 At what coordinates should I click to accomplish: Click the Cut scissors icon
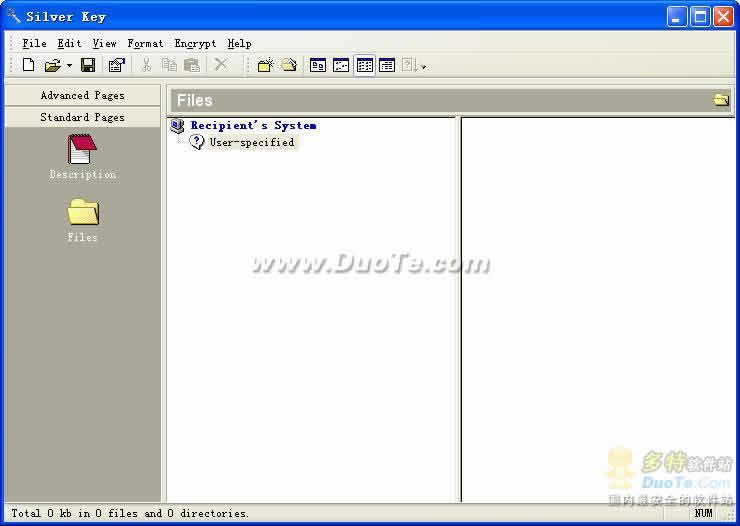pos(146,65)
